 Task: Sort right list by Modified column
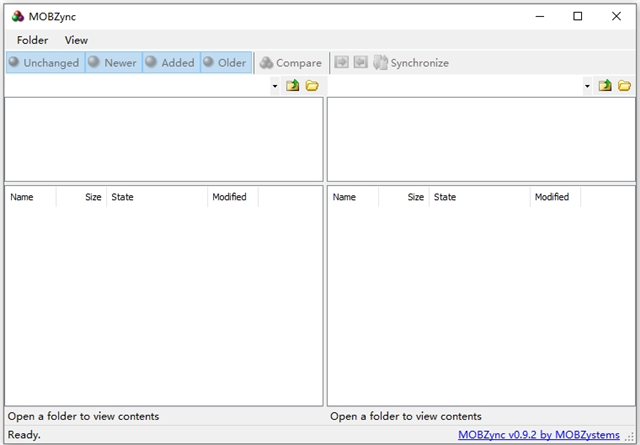(556, 197)
